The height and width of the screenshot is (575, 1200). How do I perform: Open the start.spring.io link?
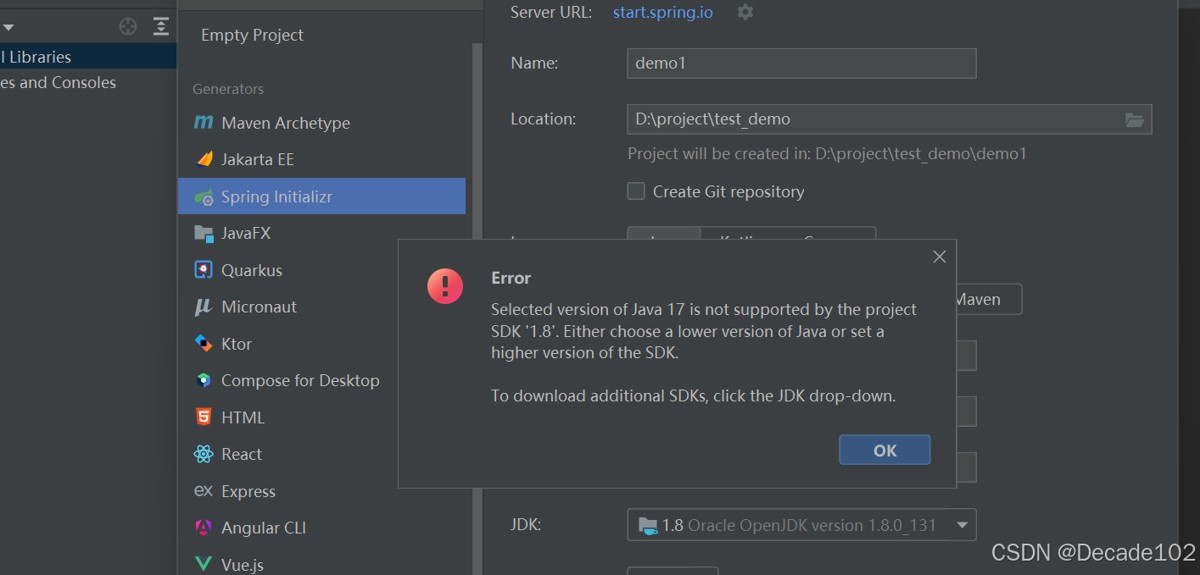coord(663,12)
